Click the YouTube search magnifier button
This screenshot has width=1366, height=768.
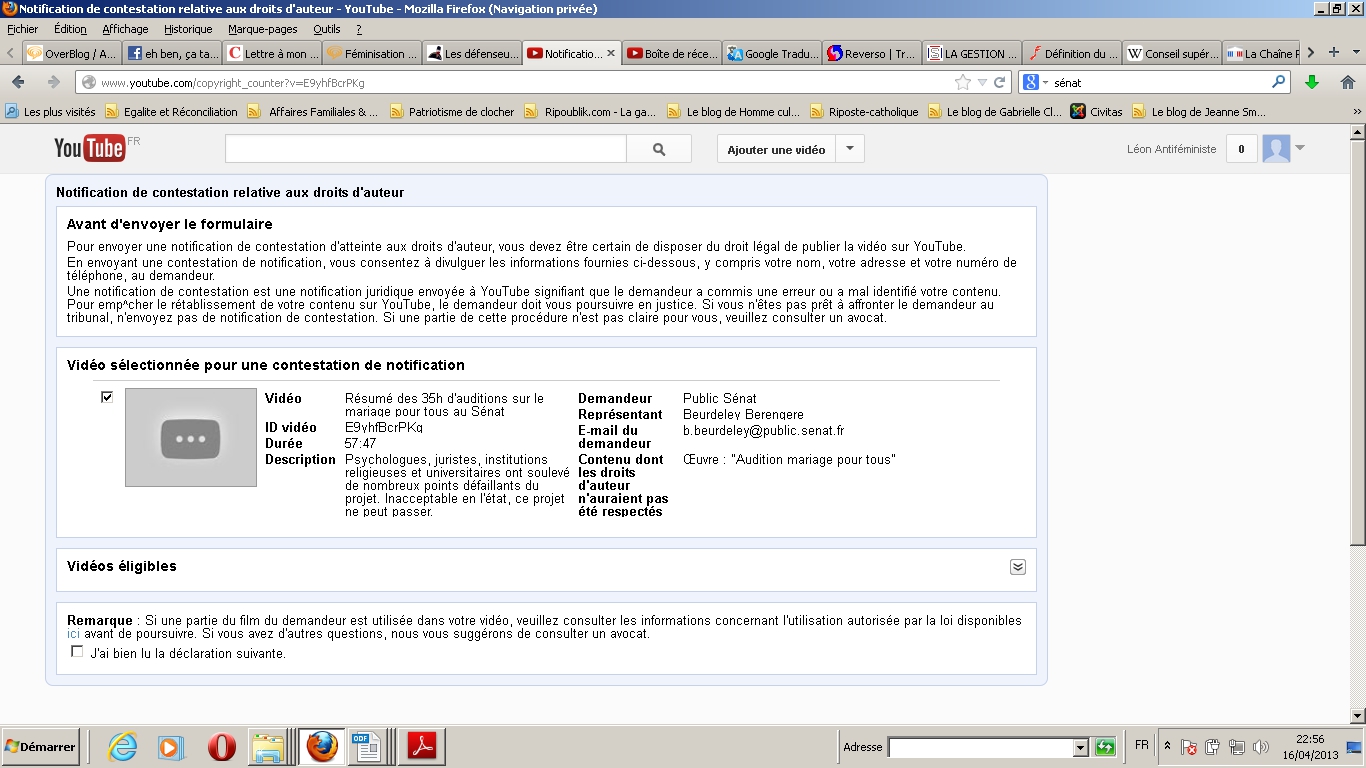[659, 149]
